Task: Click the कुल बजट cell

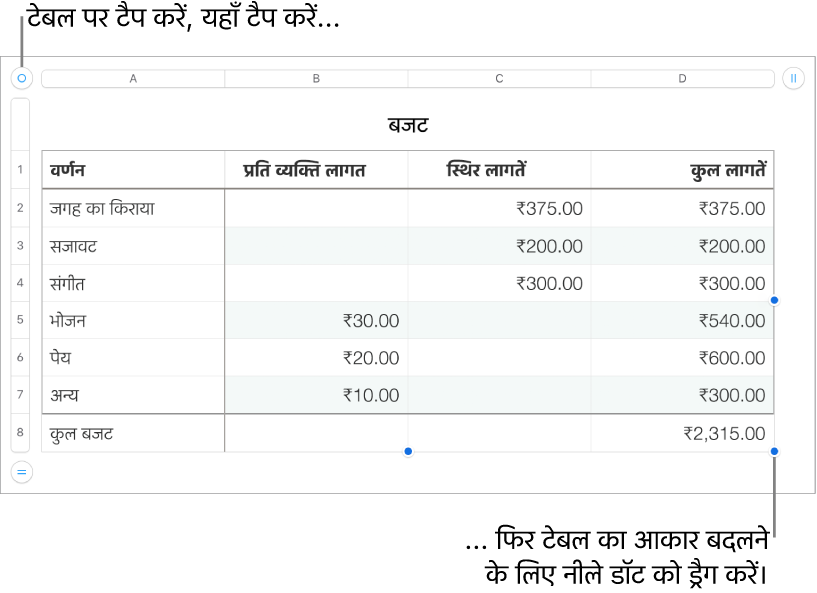Action: point(133,433)
